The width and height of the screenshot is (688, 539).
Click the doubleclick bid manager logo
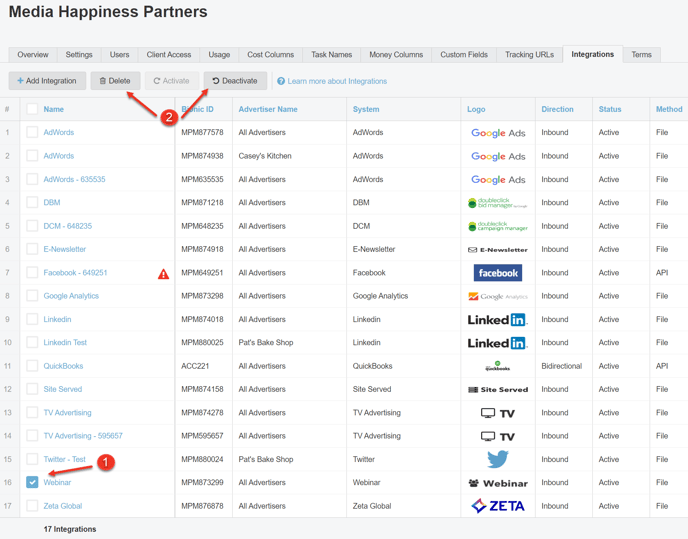498,203
